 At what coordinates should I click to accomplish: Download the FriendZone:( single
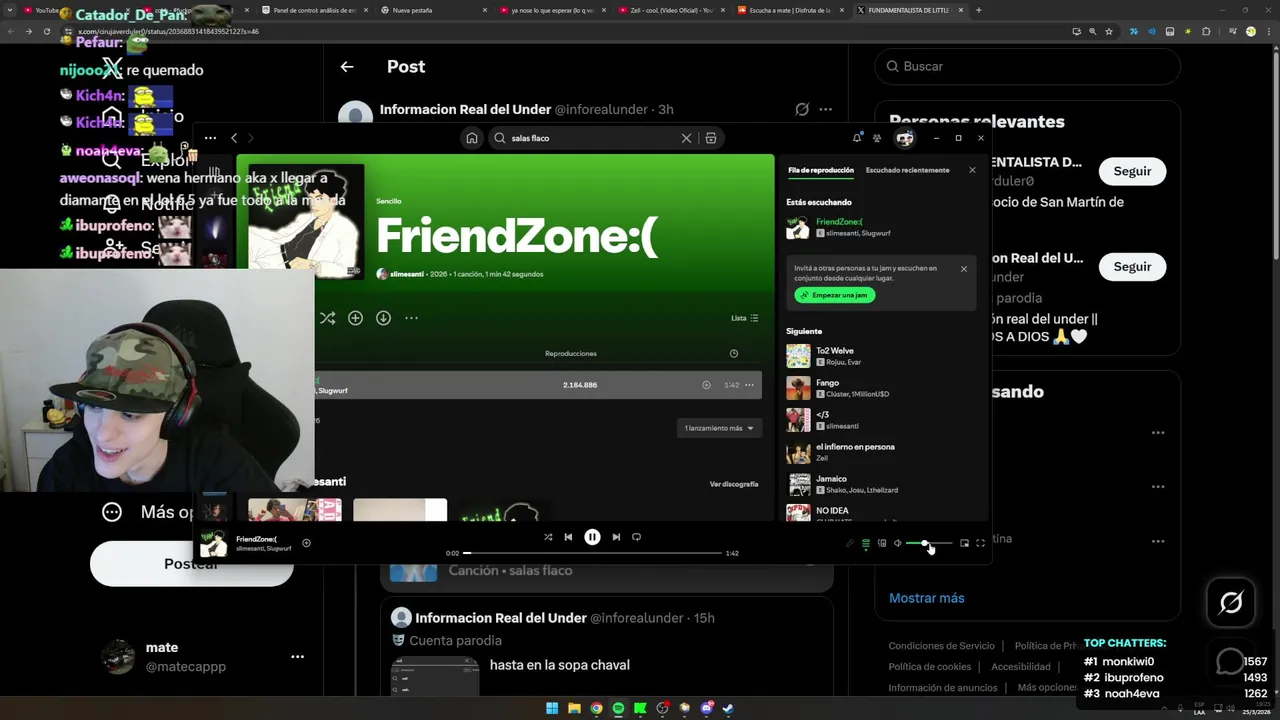click(383, 318)
